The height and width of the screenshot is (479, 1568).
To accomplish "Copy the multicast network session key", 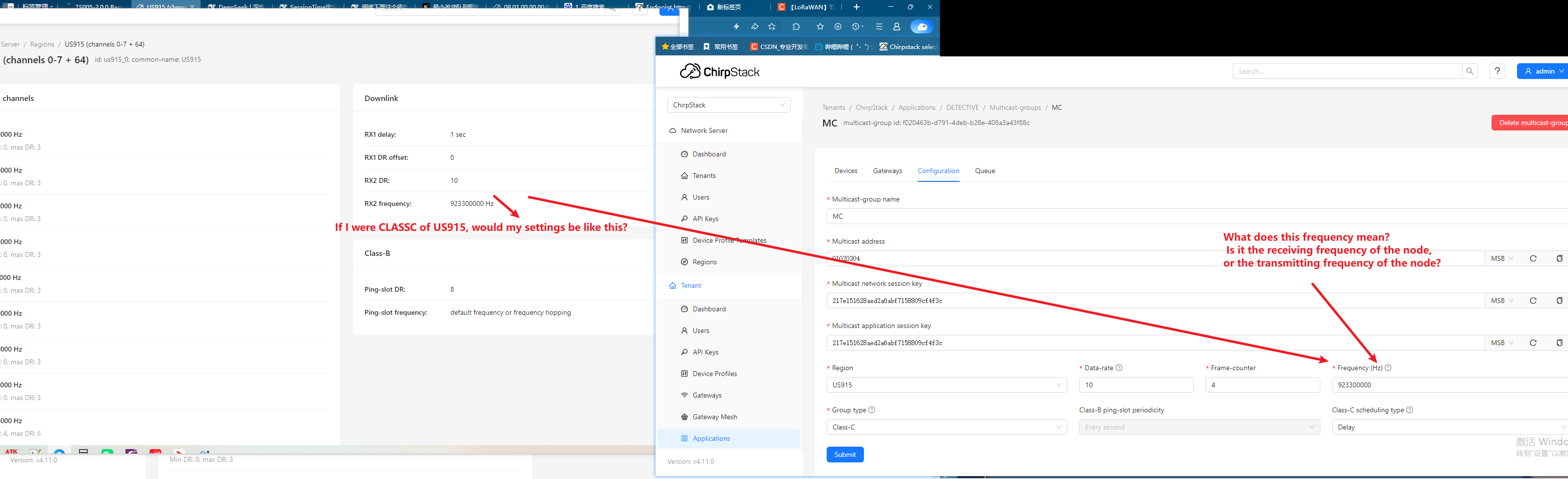I will point(1559,301).
